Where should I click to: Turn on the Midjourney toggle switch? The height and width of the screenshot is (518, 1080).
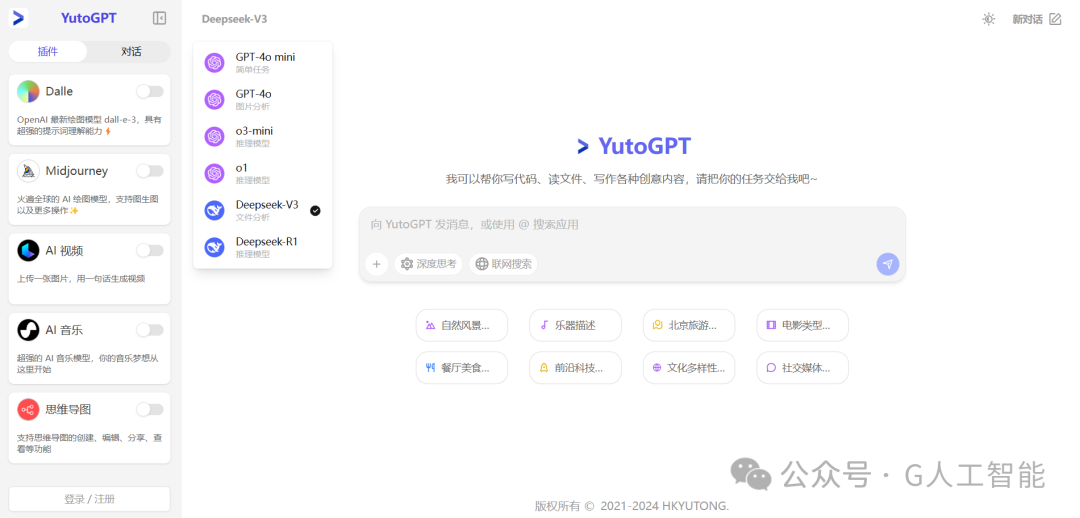point(149,171)
